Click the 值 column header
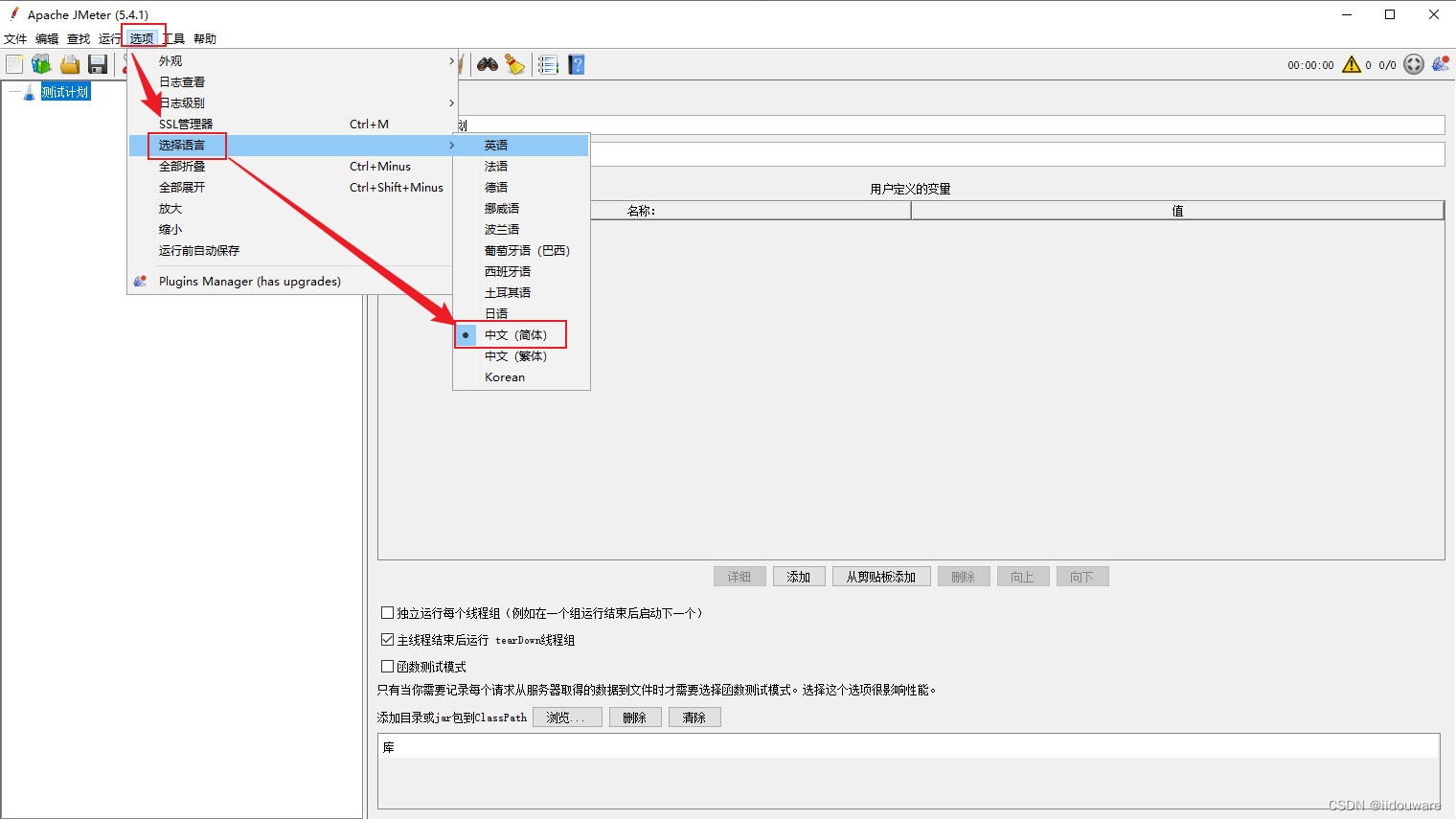 coord(1177,211)
